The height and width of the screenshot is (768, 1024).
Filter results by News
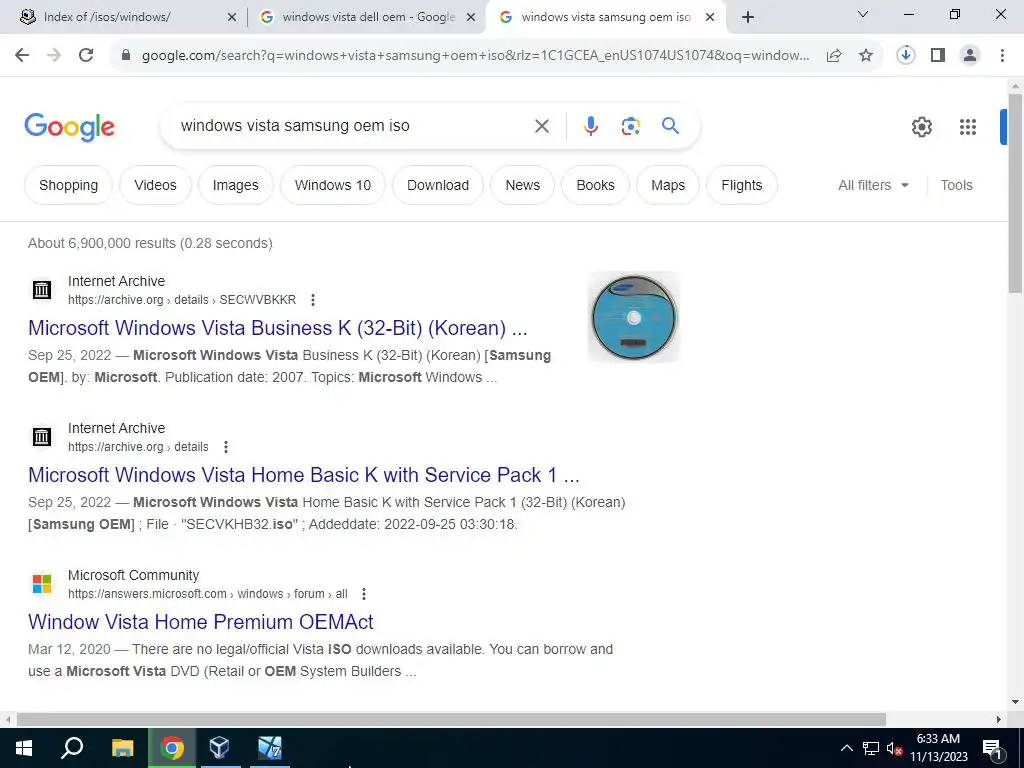coord(523,185)
